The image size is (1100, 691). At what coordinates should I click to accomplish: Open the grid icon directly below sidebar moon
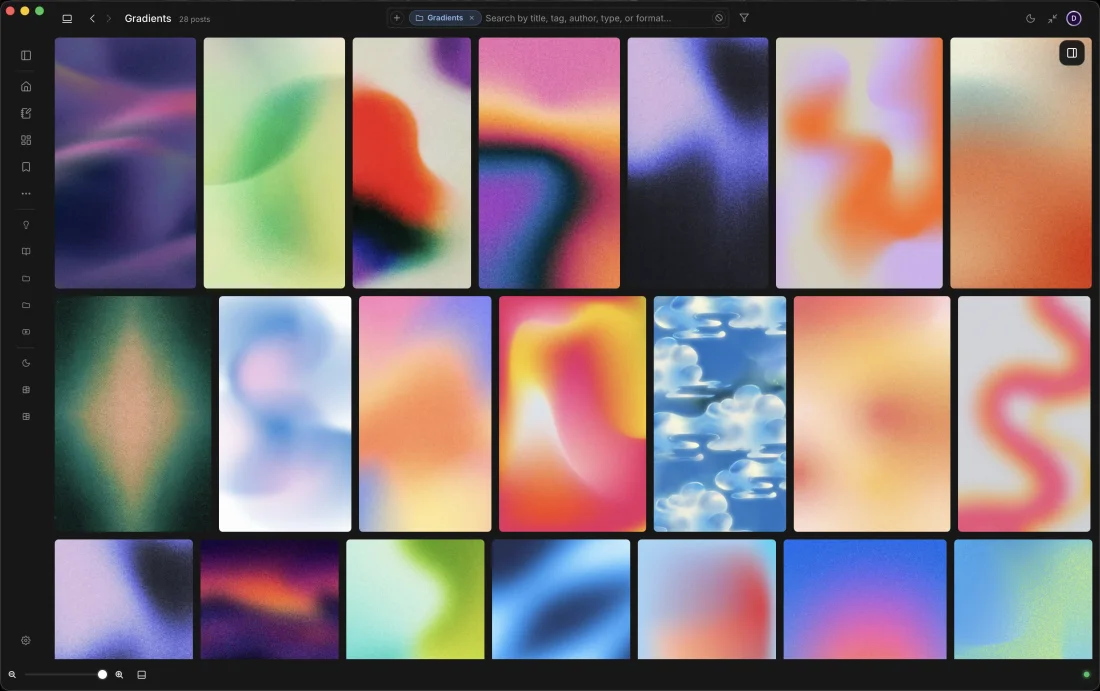(x=26, y=389)
